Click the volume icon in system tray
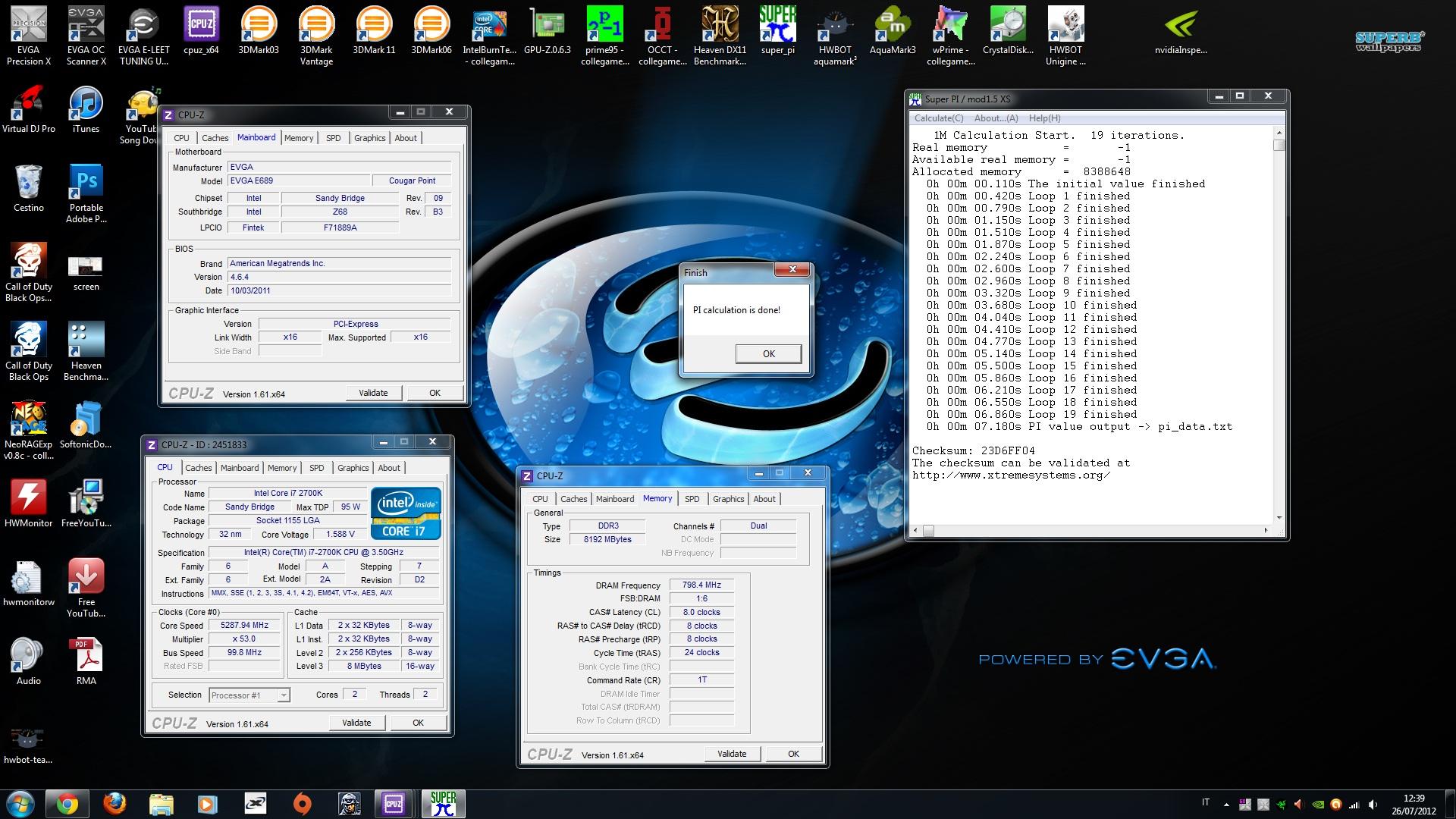Viewport: 1456px width, 819px height. tap(1373, 804)
